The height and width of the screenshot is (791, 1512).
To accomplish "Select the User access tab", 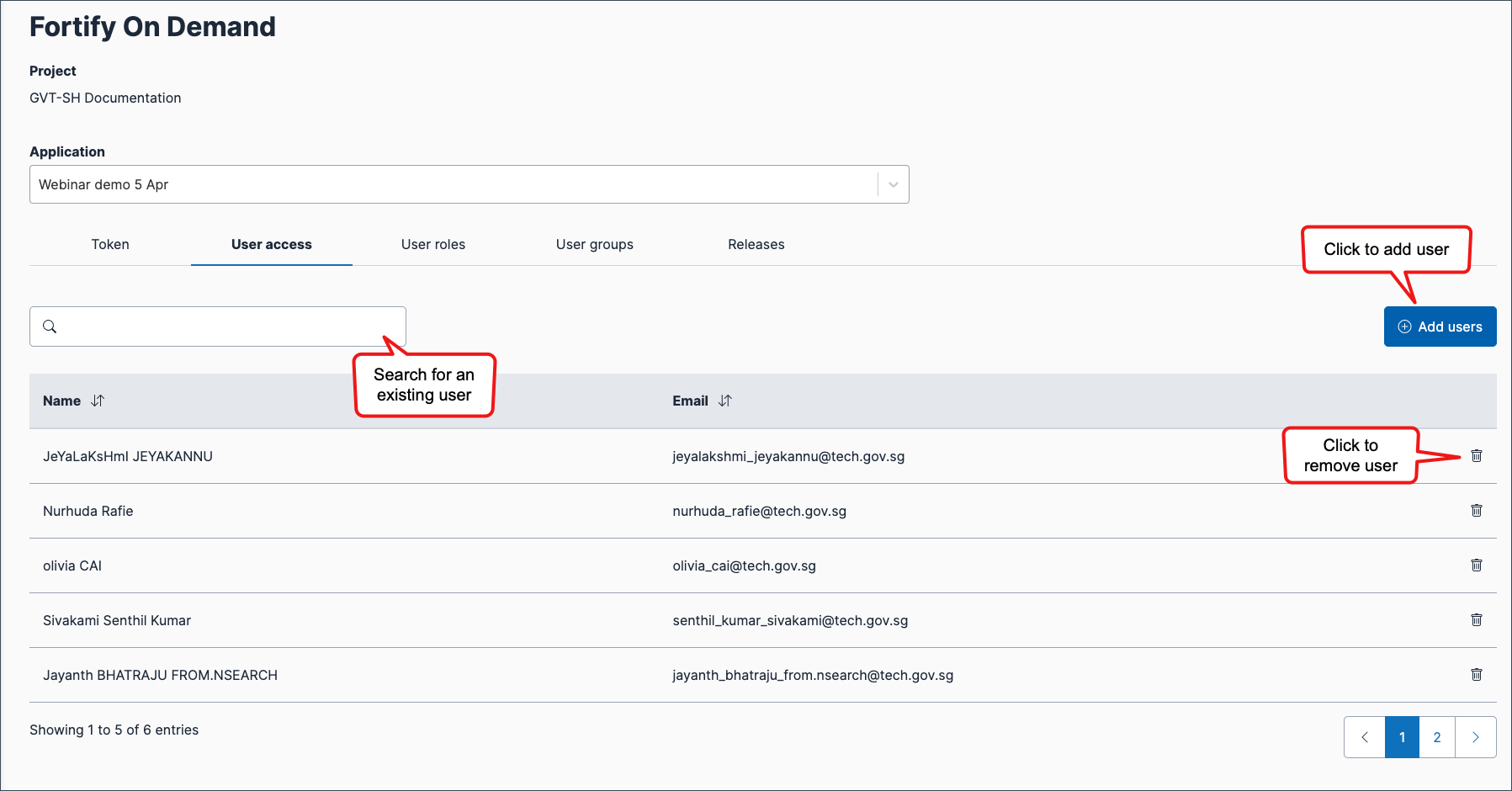I will click(272, 244).
